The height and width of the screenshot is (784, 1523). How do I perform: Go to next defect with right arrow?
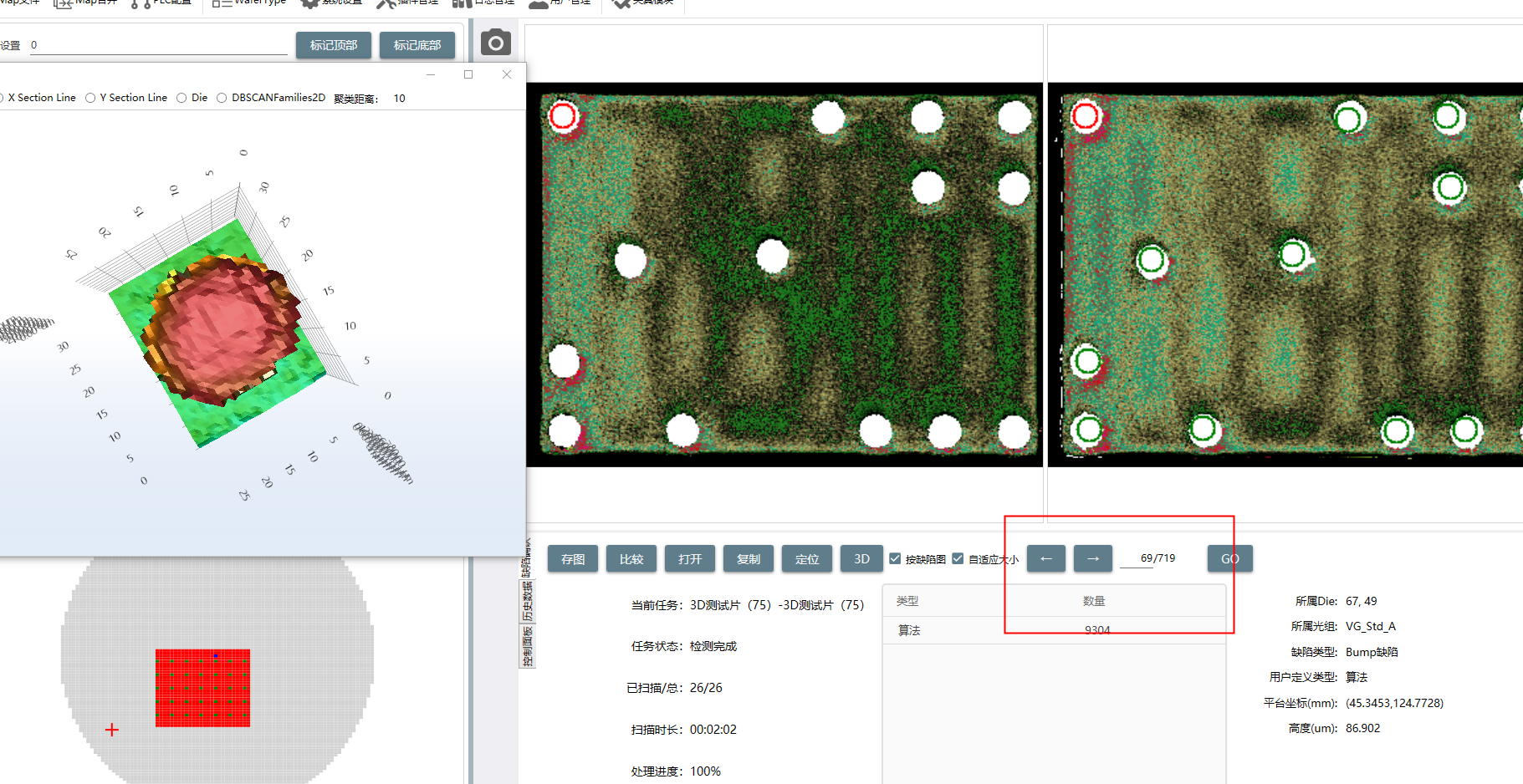tap(1093, 558)
